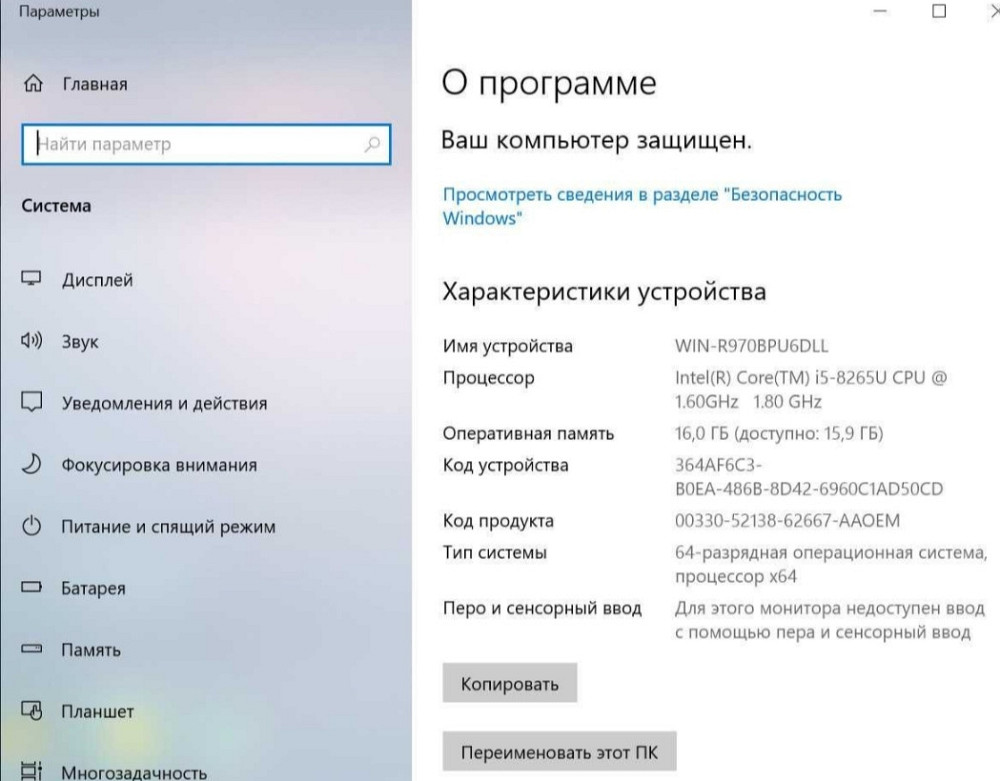
Task: Click the Питание и спящий режим power icon
Action: click(33, 527)
